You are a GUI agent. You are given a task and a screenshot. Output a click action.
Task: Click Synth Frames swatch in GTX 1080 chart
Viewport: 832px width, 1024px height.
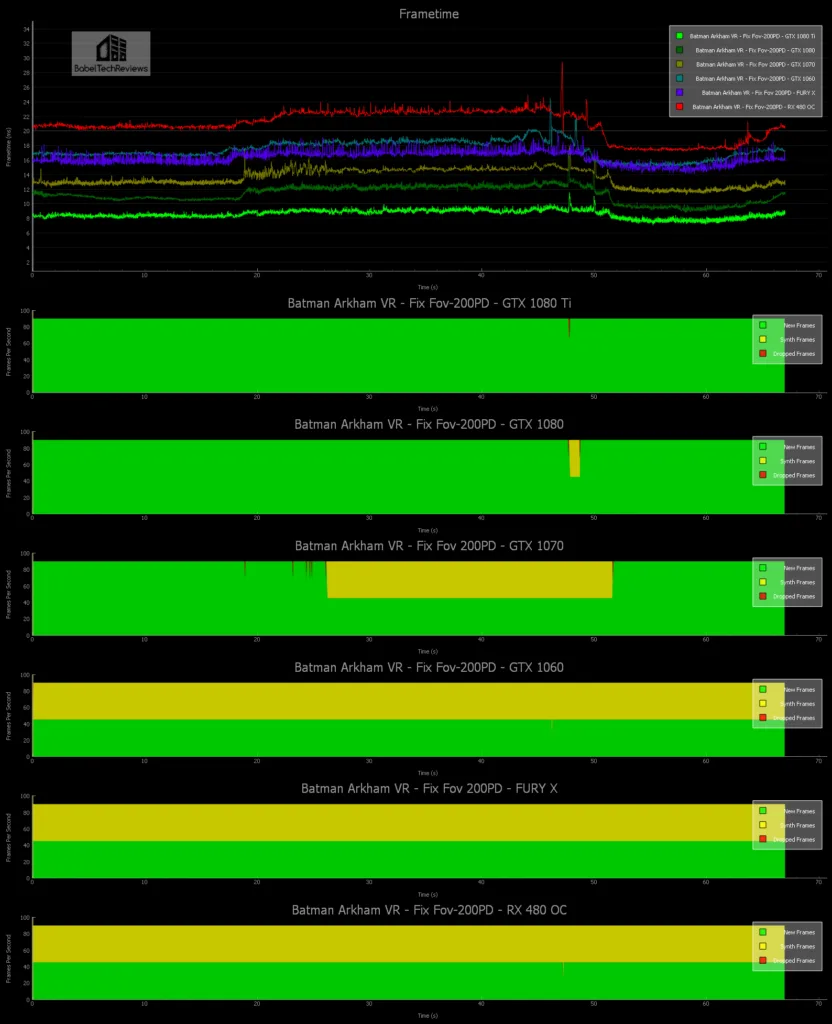tap(762, 461)
